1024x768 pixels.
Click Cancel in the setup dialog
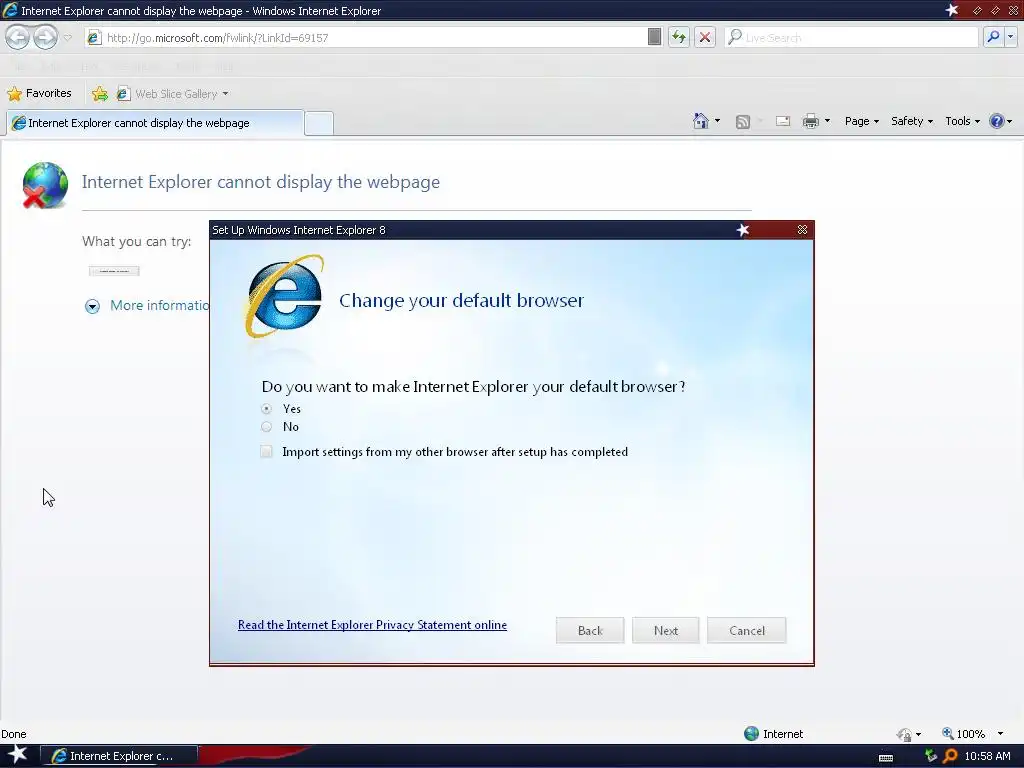click(746, 630)
